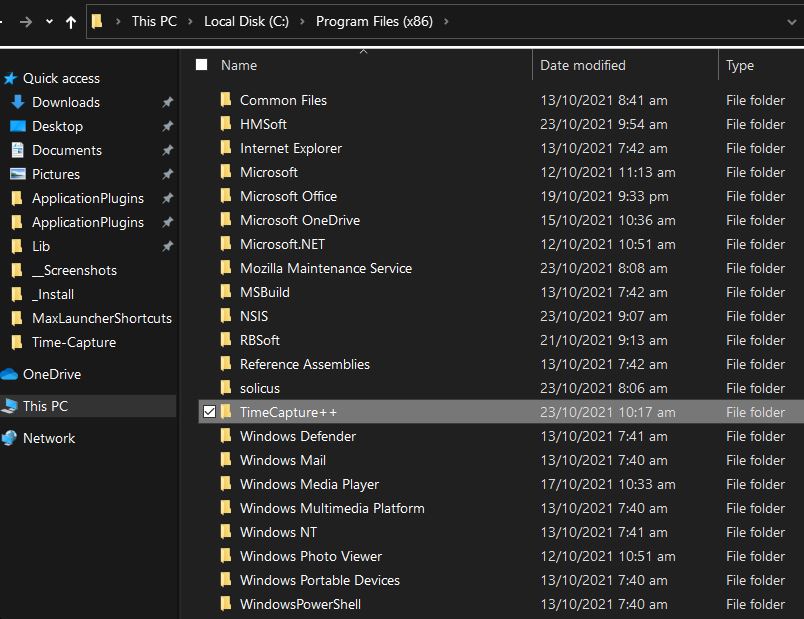Toggle the select all checkbox in header
This screenshot has height=619, width=804.
[202, 65]
